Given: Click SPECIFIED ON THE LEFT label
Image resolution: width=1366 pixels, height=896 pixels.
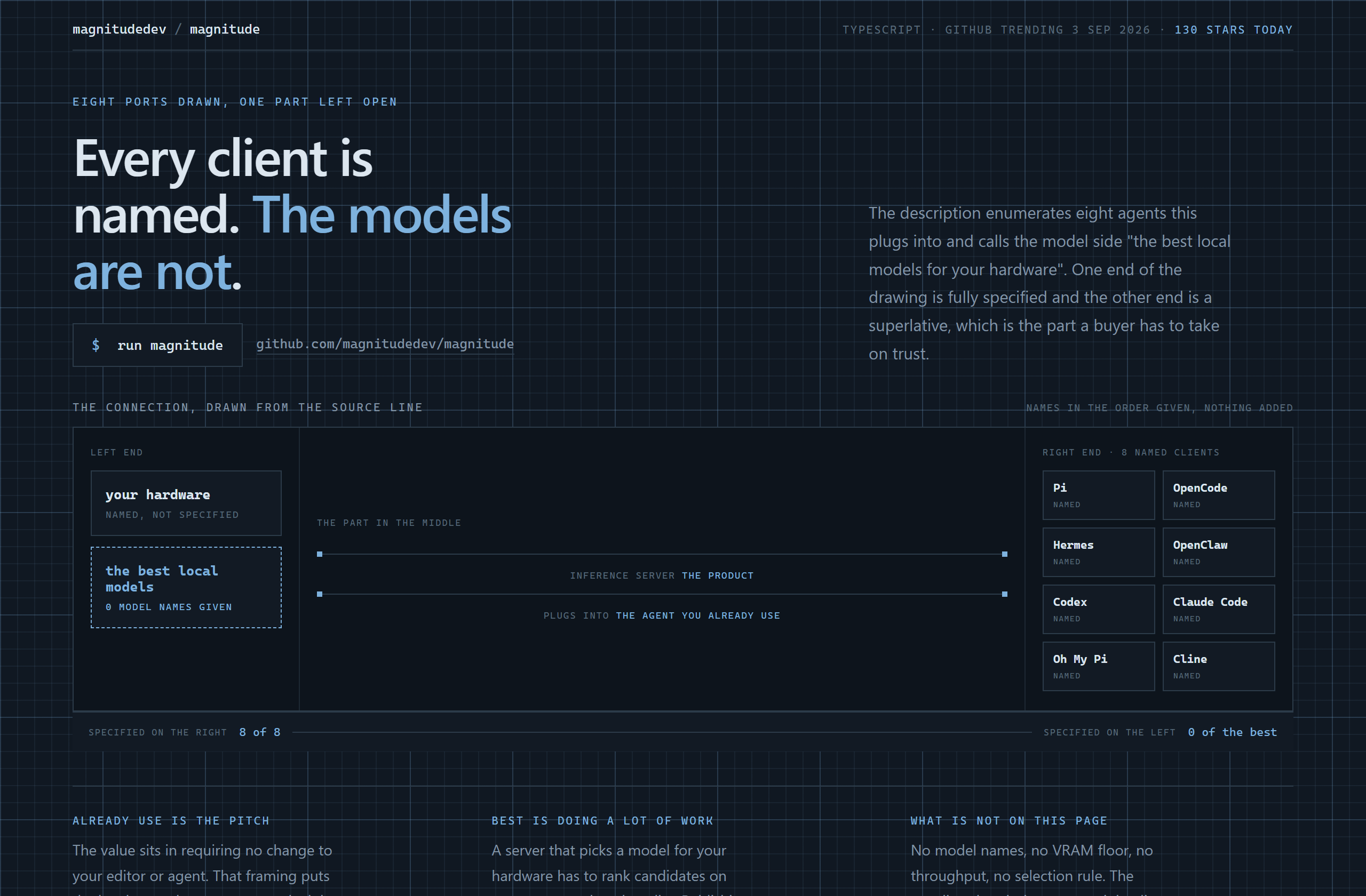Looking at the screenshot, I should [x=1109, y=732].
